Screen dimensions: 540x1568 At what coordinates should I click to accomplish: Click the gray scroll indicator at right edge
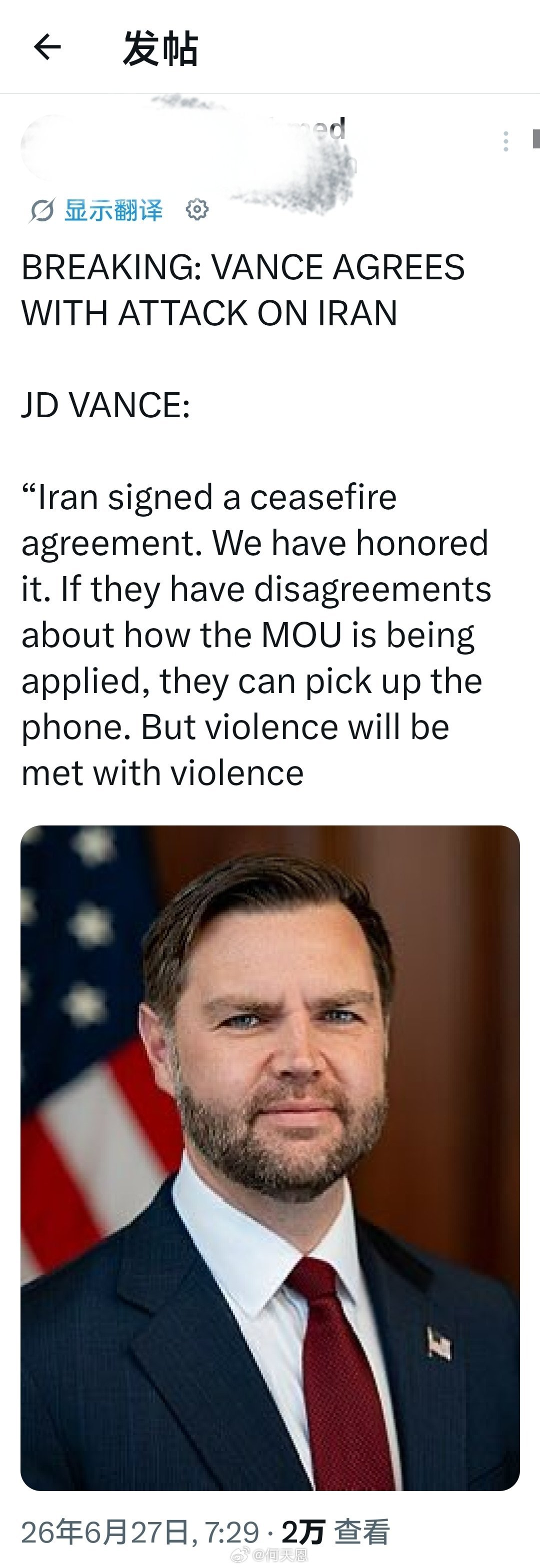[535, 139]
